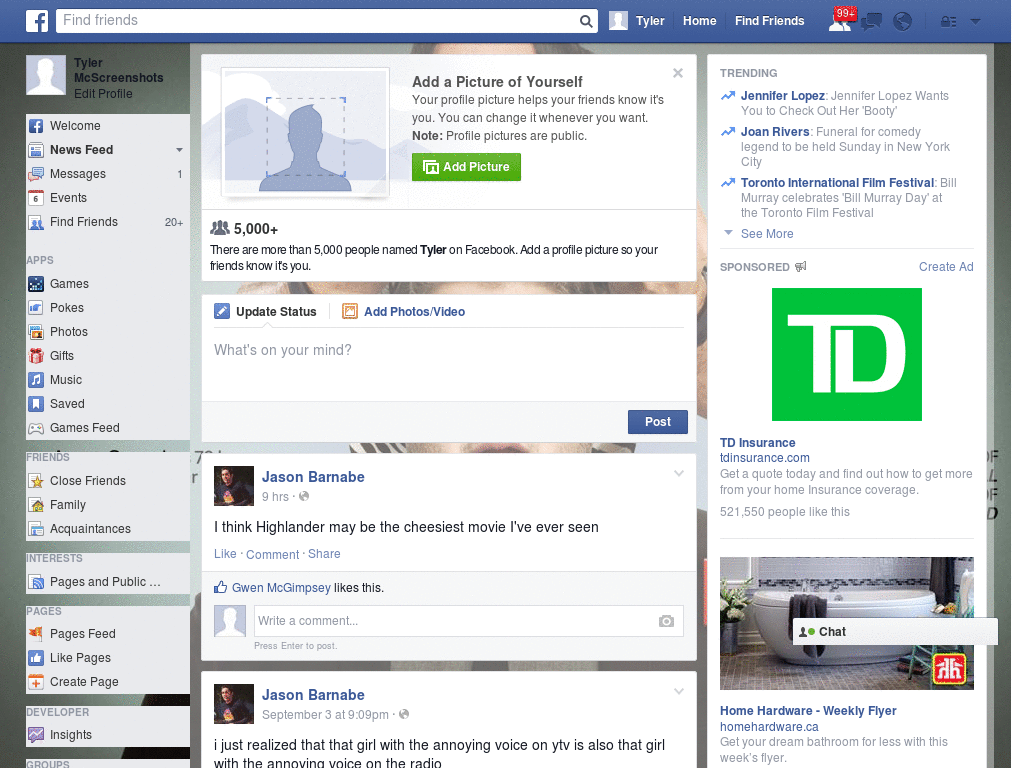Dismiss the Add a Picture card
Viewport: 1024px width, 768px height.
point(678,73)
